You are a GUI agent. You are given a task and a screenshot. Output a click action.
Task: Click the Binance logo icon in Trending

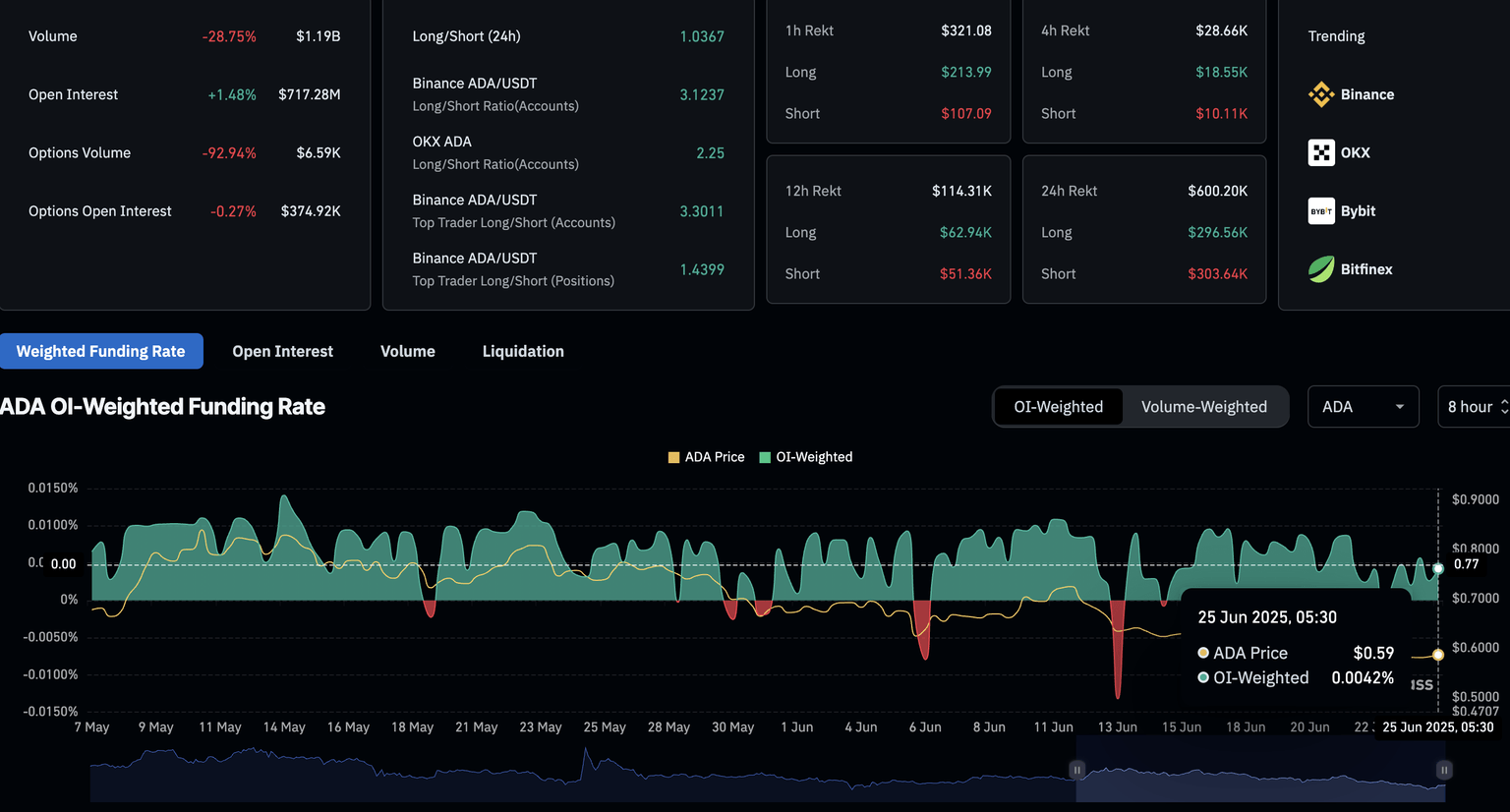click(x=1321, y=94)
